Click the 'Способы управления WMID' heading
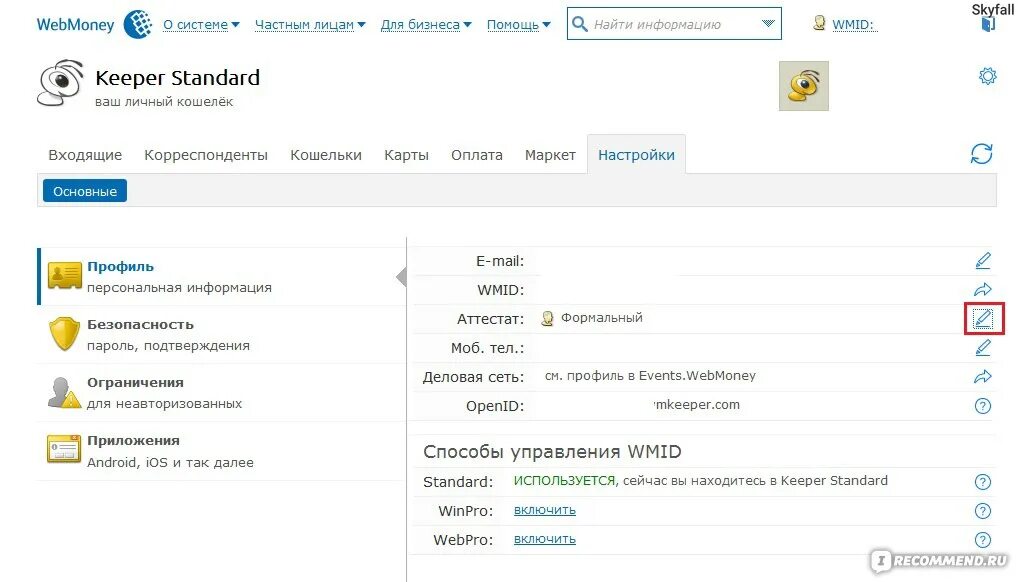The image size is (1018, 582). coord(552,452)
